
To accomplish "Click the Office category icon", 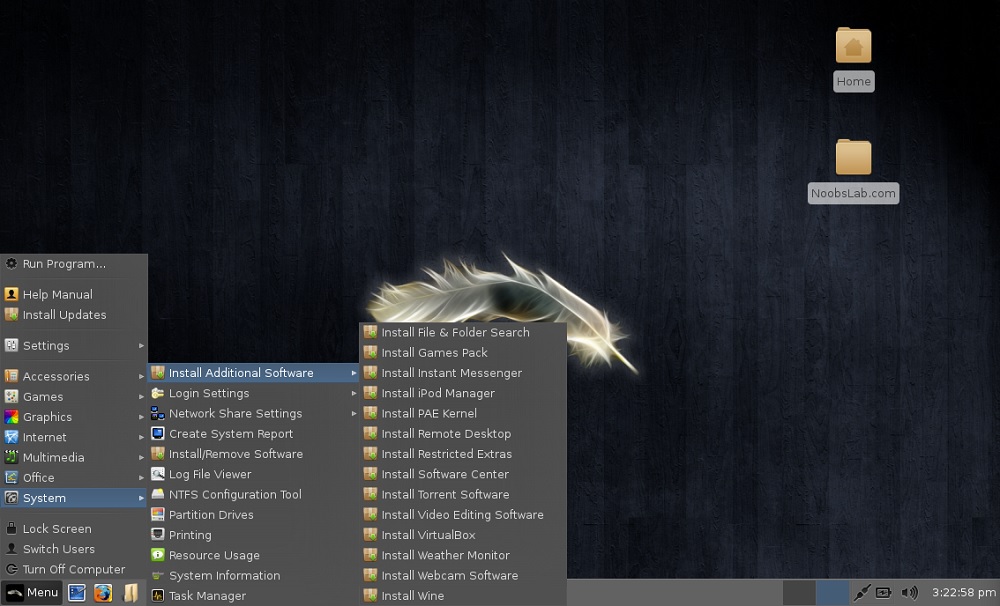I will (x=11, y=477).
